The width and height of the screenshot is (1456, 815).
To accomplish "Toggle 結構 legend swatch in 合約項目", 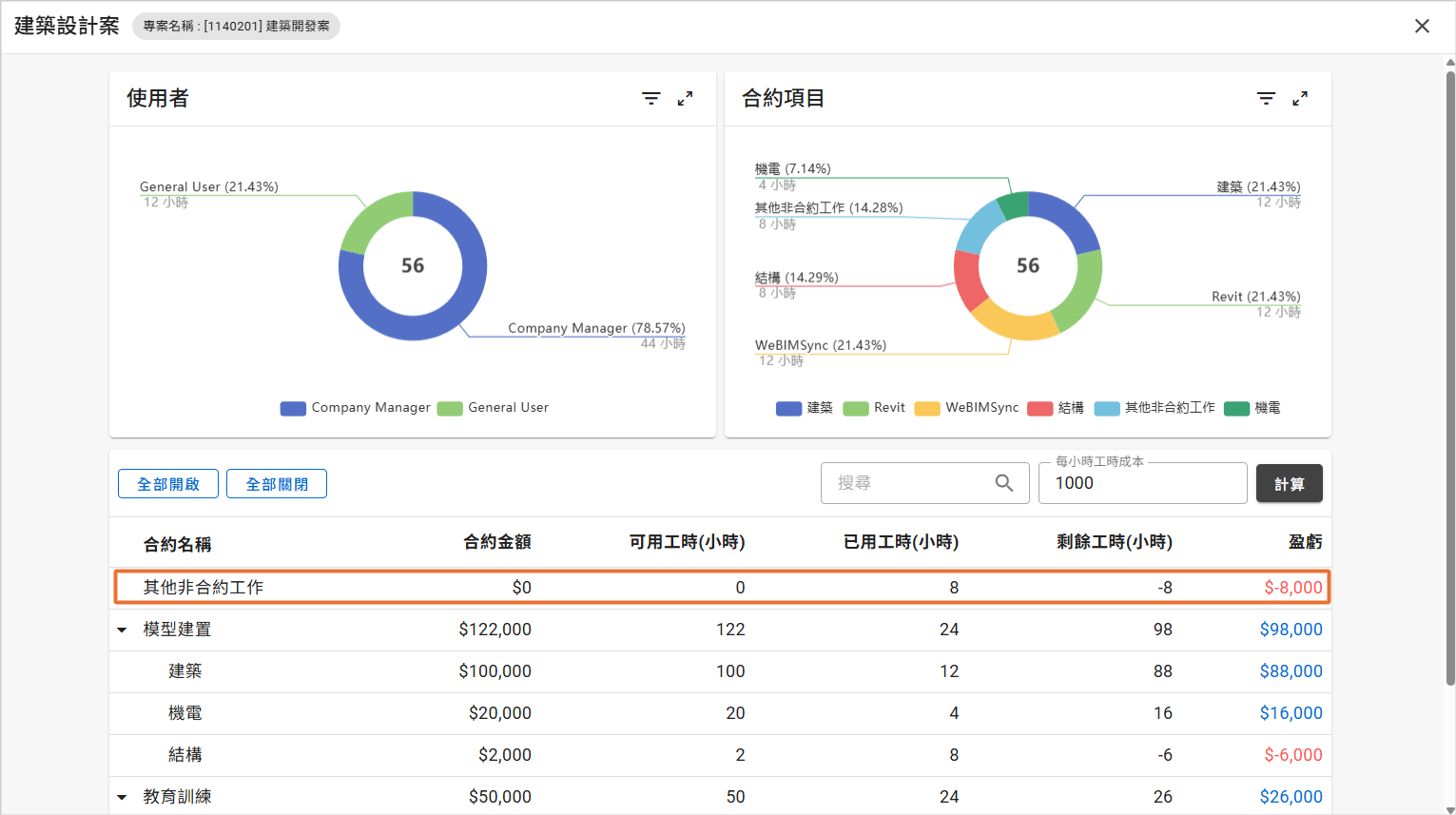I will point(1040,408).
